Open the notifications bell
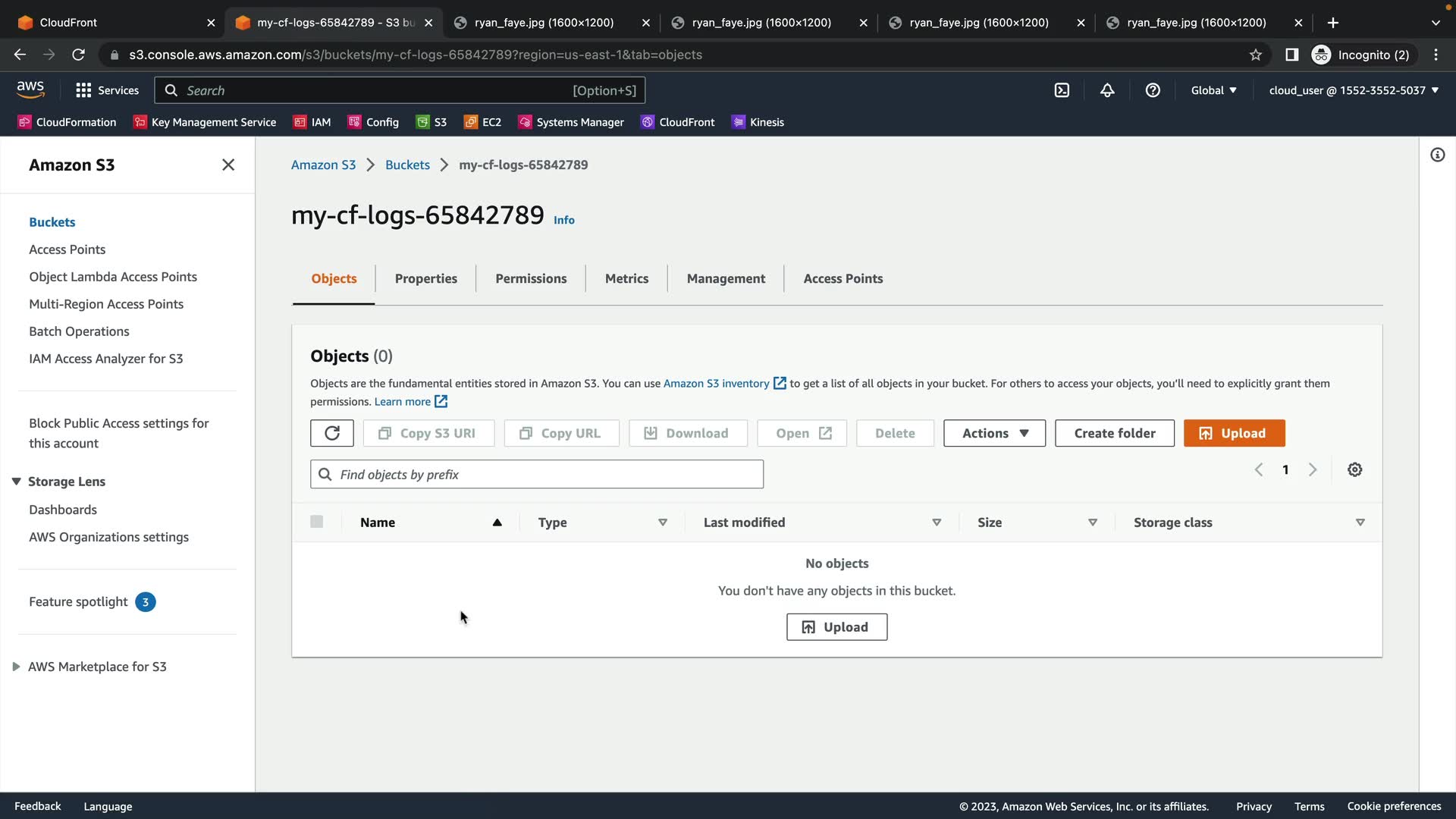 point(1107,90)
